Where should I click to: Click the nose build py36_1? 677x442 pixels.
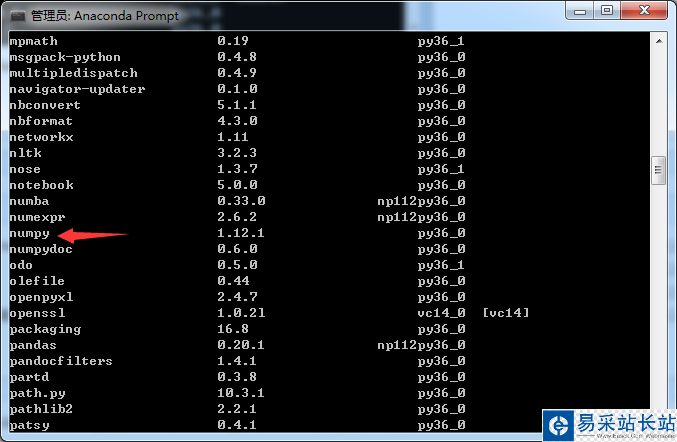(441, 169)
